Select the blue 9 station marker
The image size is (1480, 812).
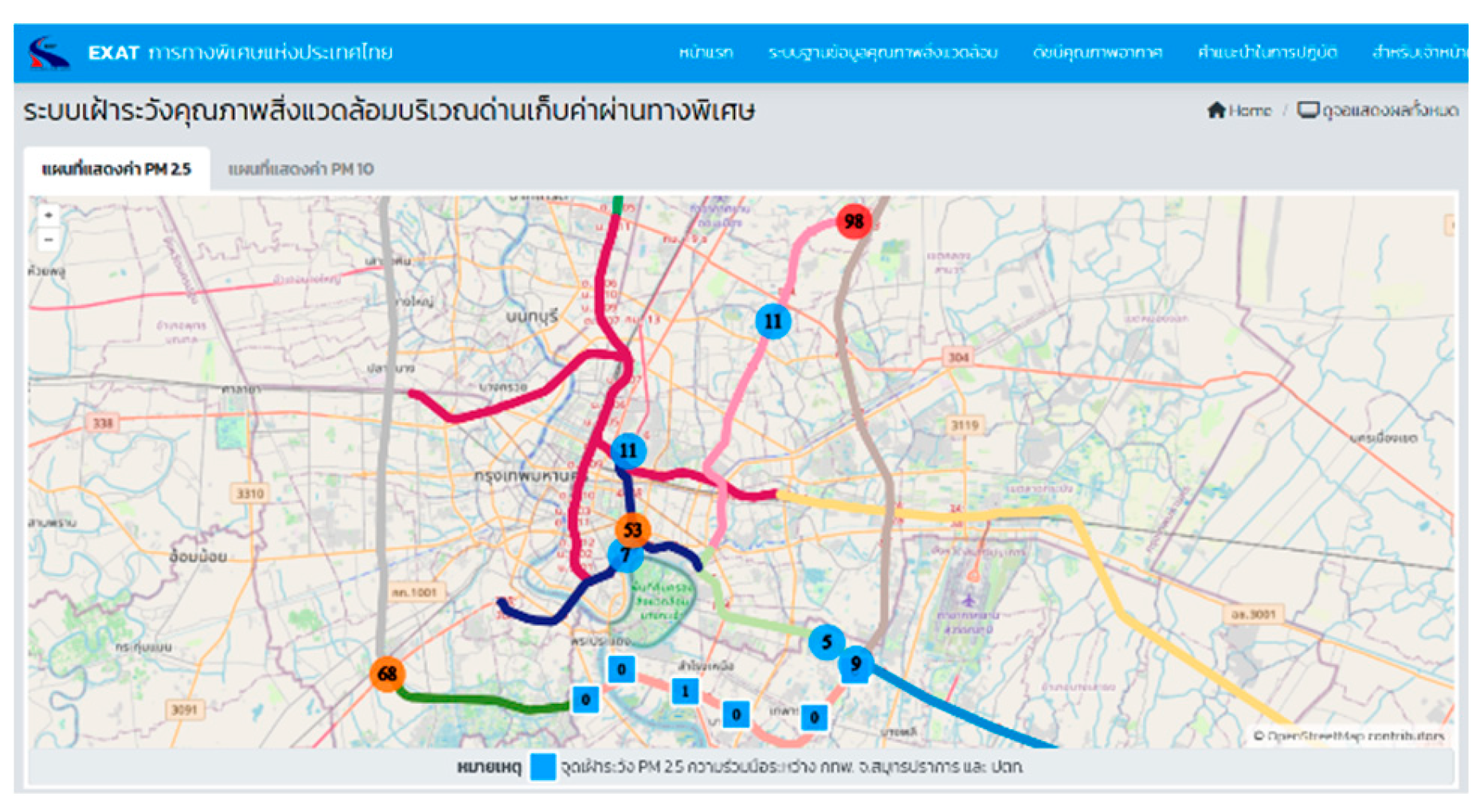tap(856, 664)
